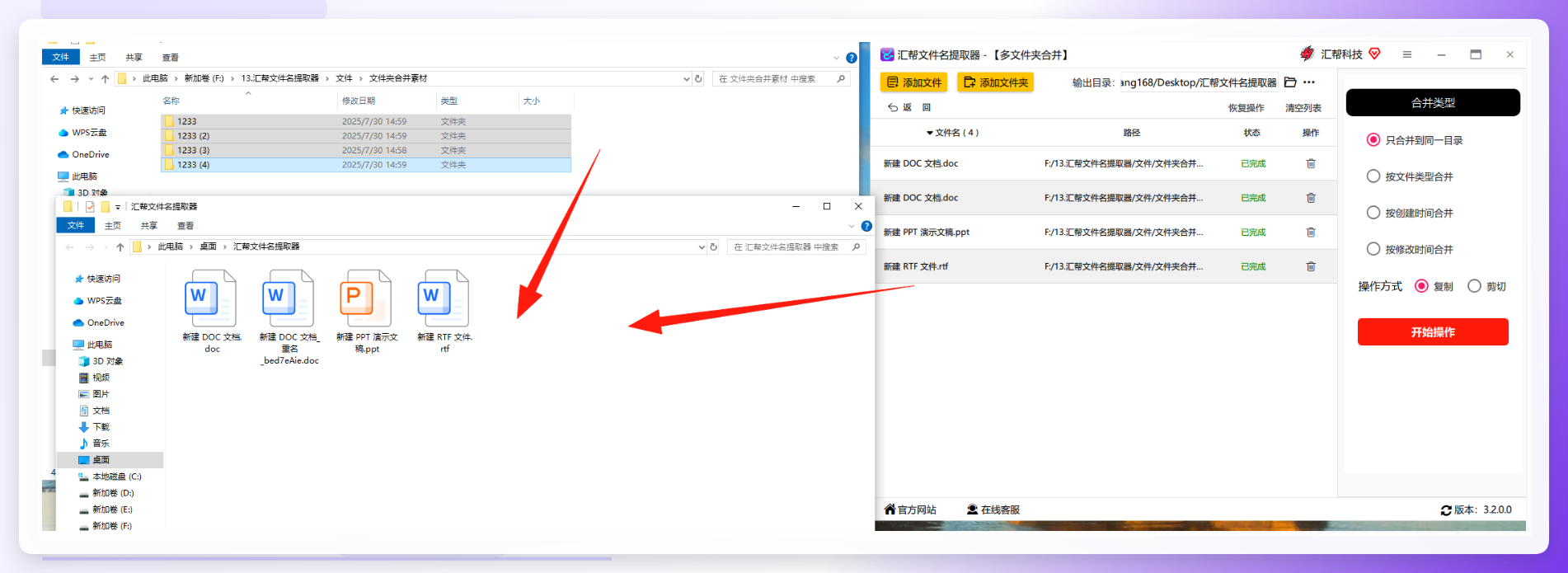Click the red VIP diamond icon next to 汇帮科技

[x=1374, y=54]
